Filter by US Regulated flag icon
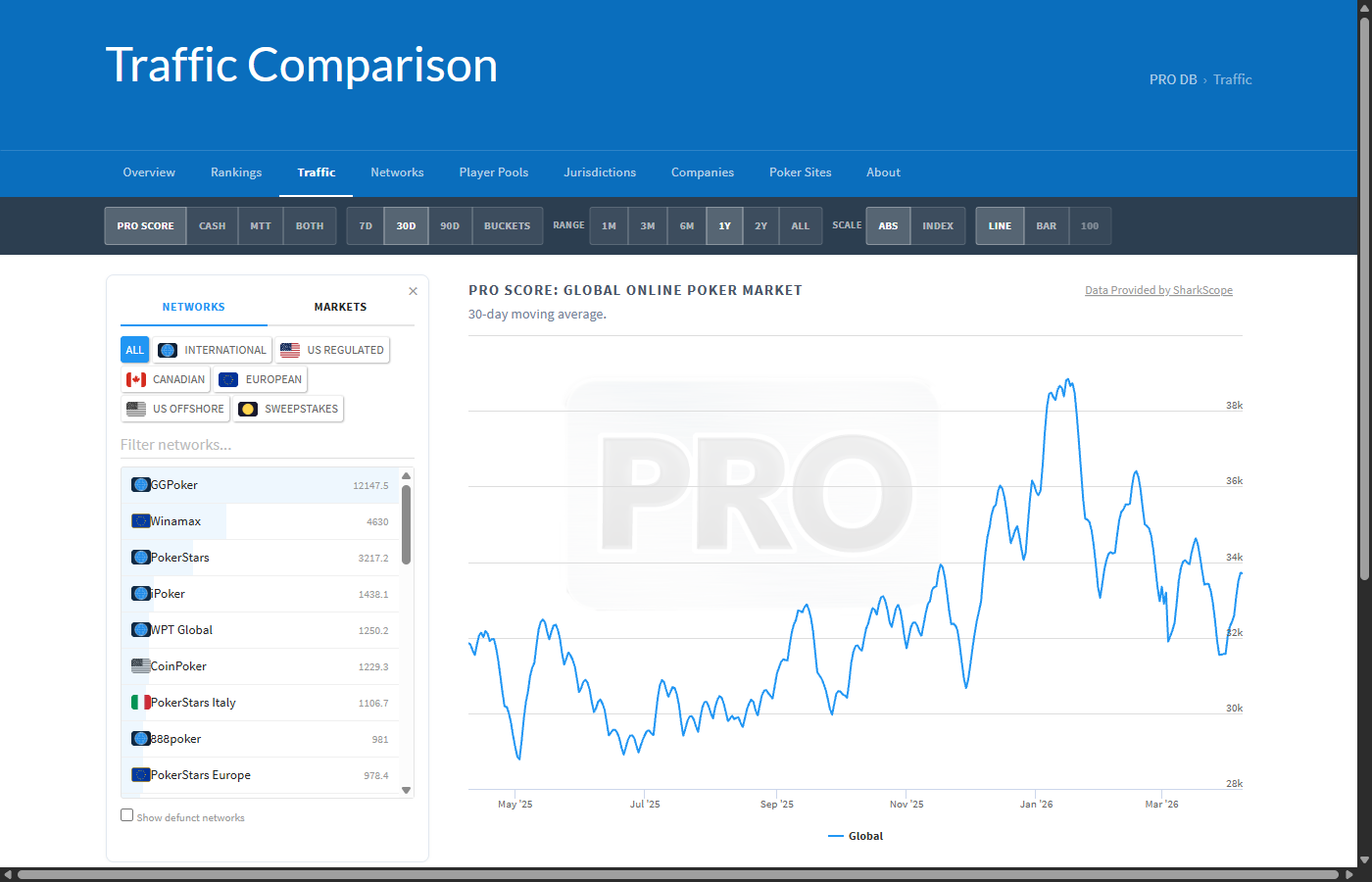1372x882 pixels. coord(290,351)
